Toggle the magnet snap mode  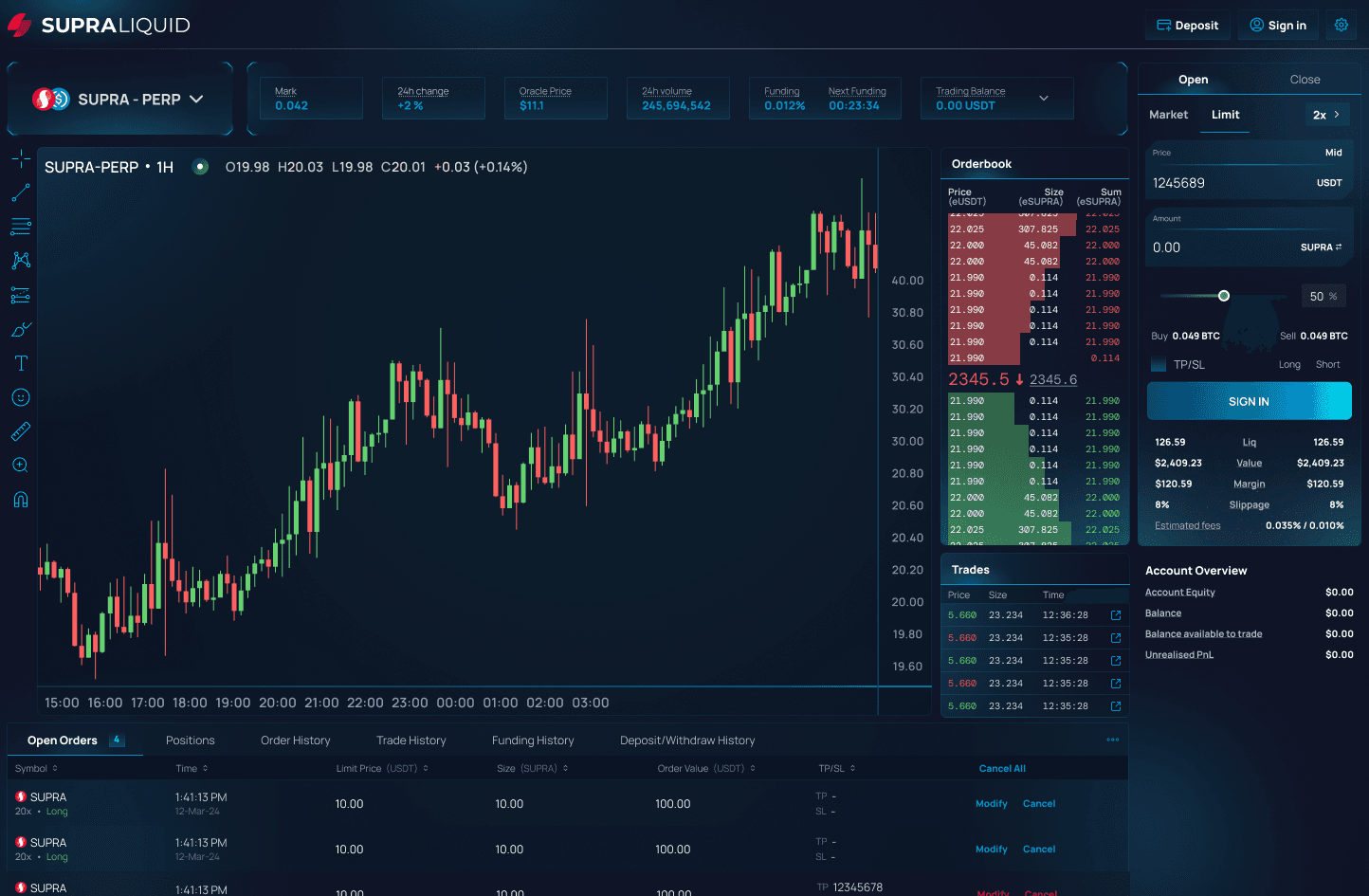tap(21, 500)
